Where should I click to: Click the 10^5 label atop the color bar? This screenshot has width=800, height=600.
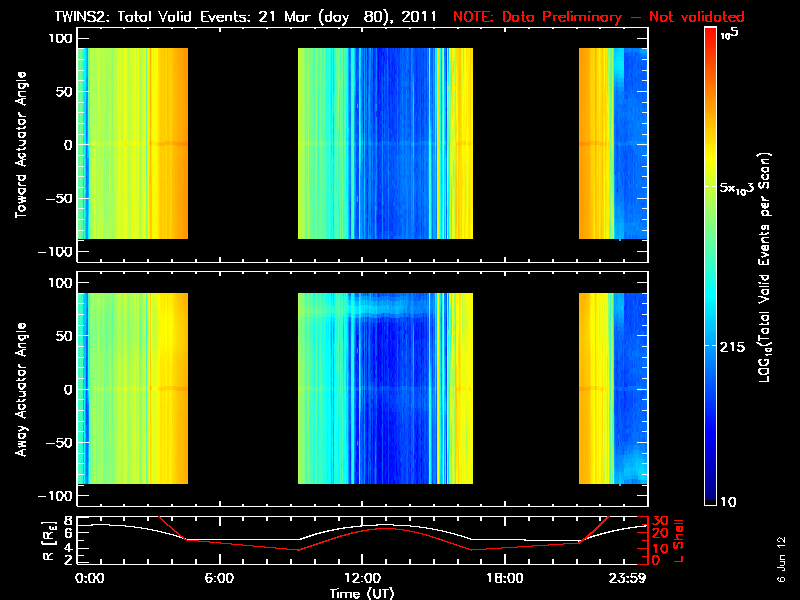(729, 35)
